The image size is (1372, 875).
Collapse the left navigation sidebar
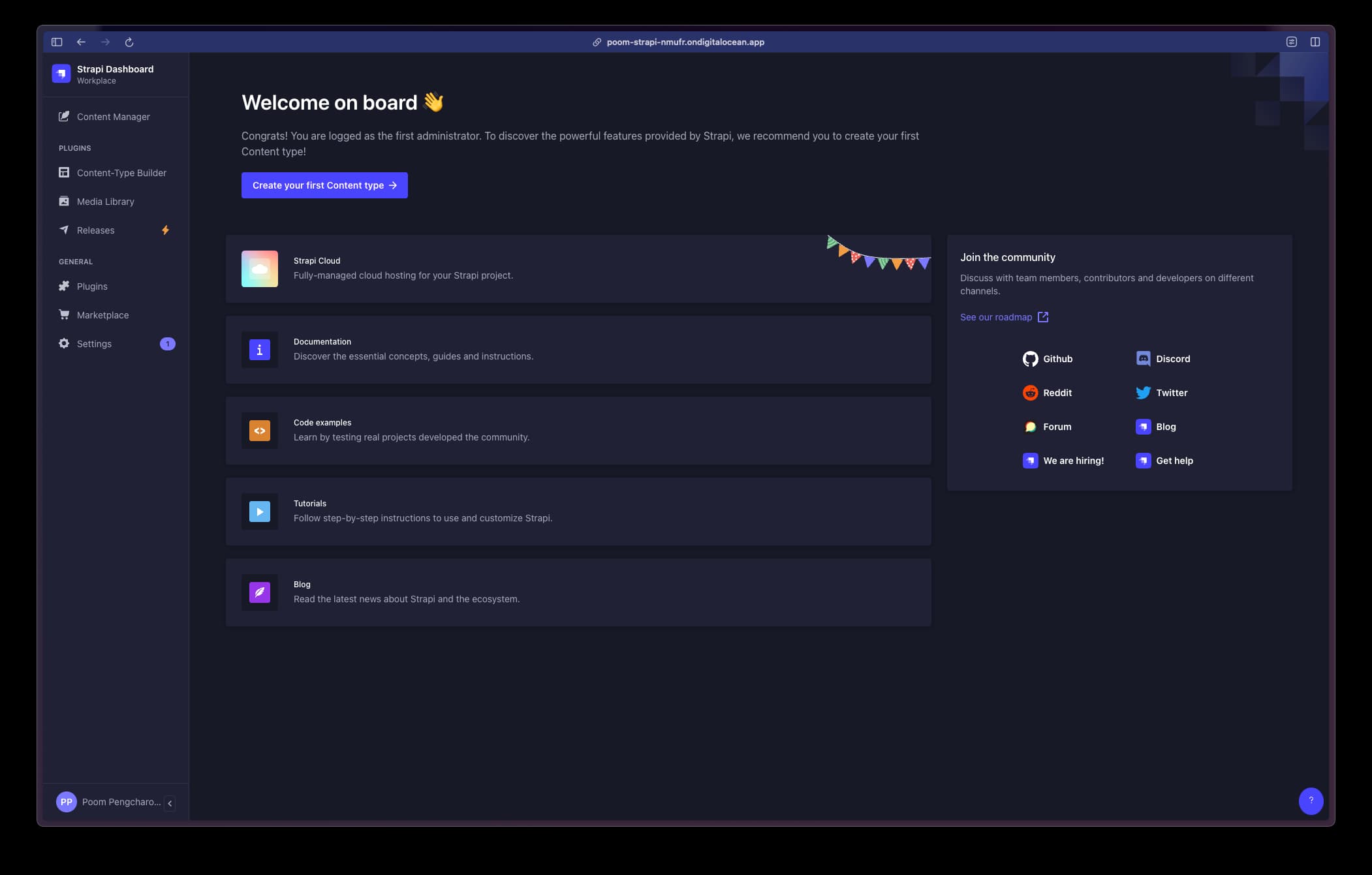pos(170,803)
